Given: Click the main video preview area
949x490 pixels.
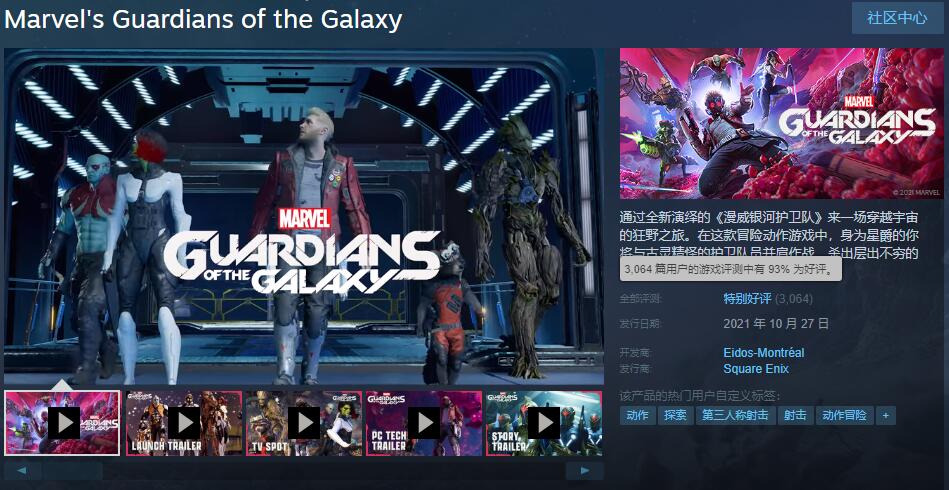Looking at the screenshot, I should tap(304, 217).
